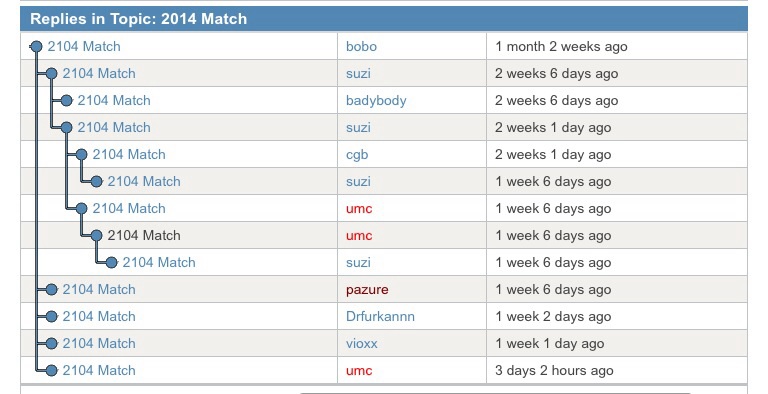Click the tree node circle in cgb's row

pos(81,154)
